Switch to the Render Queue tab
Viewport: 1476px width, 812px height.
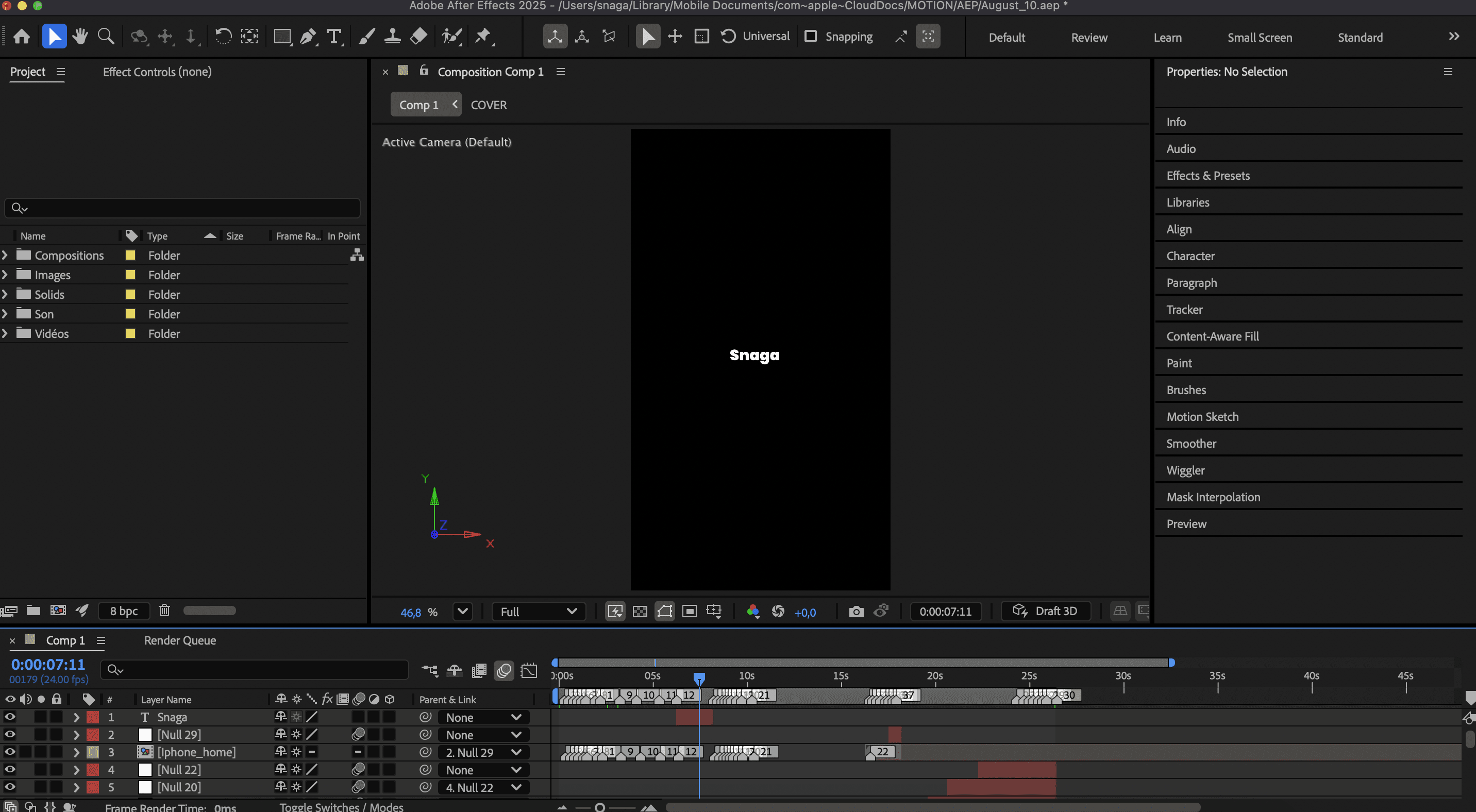point(180,640)
